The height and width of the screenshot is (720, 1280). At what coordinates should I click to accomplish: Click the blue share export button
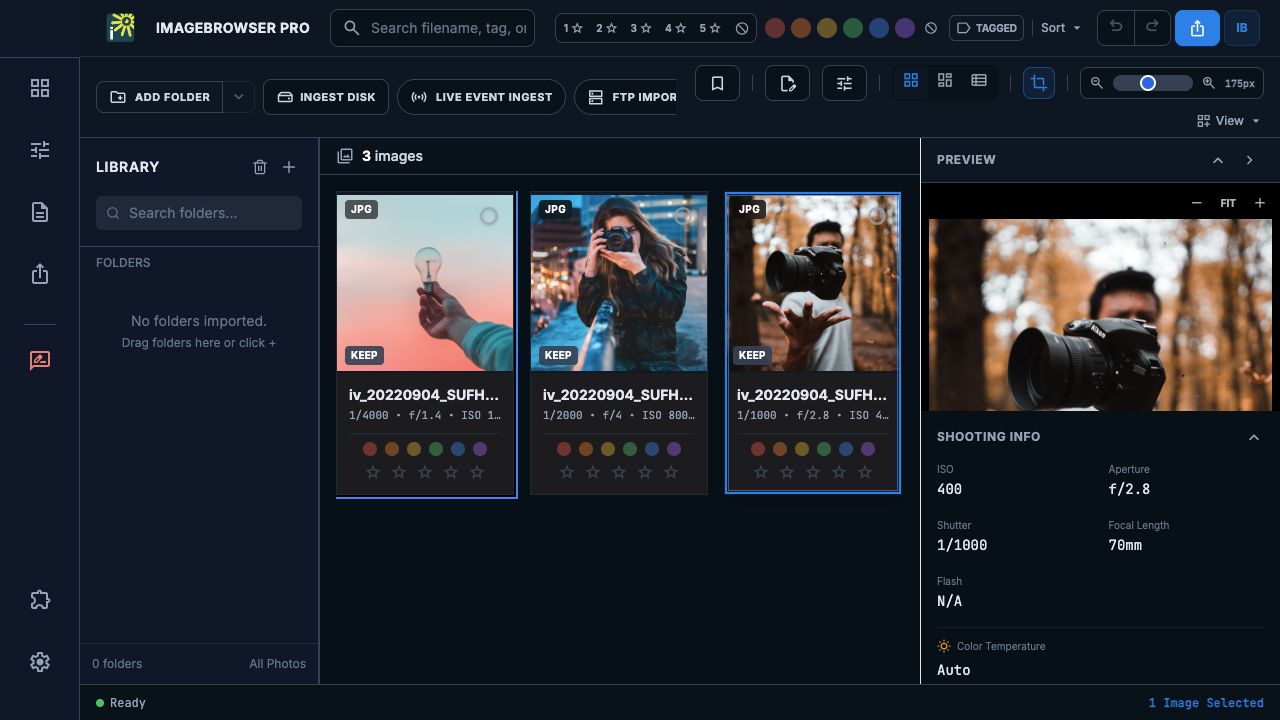pyautogui.click(x=1197, y=28)
